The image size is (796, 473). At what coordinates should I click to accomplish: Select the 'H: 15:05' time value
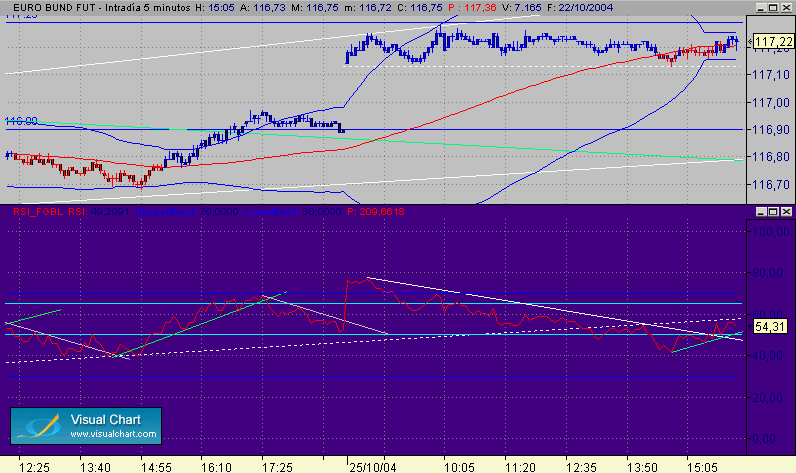pyautogui.click(x=215, y=8)
